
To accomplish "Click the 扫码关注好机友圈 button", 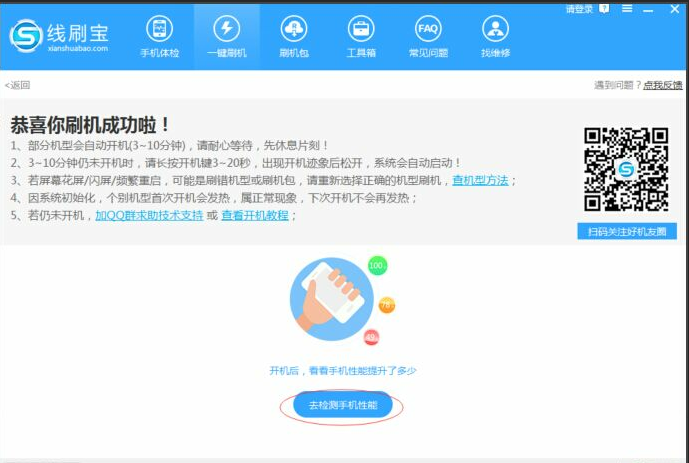I will (x=627, y=231).
